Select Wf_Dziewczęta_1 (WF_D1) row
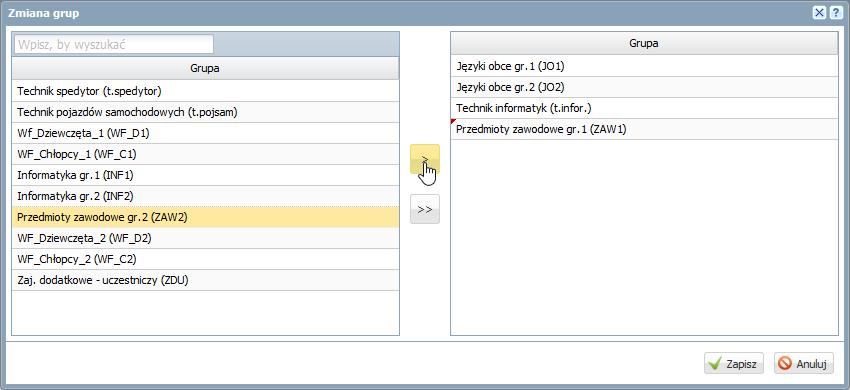The height and width of the screenshot is (390, 850). point(205,133)
